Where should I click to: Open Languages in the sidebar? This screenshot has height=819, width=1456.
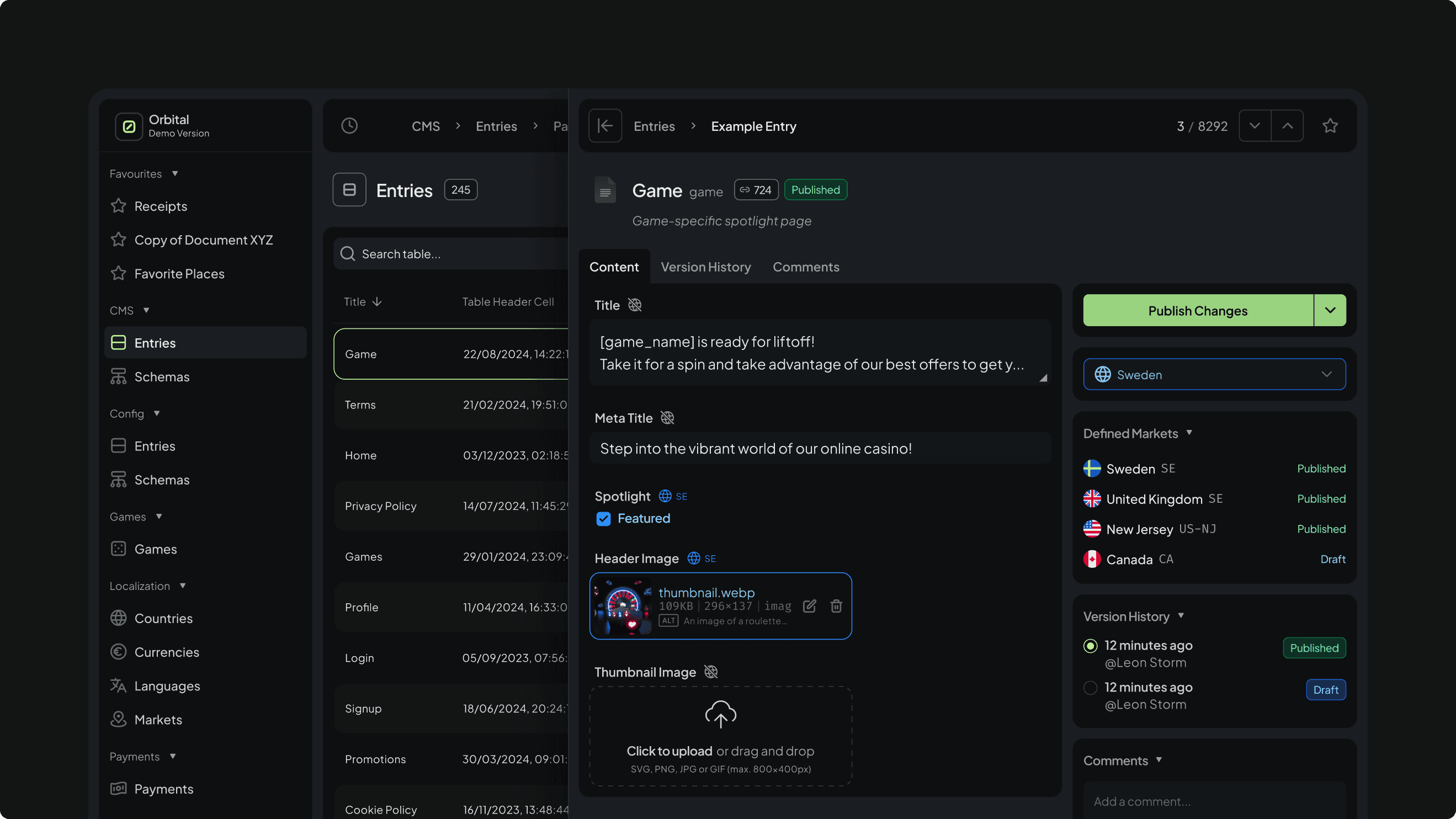167,685
